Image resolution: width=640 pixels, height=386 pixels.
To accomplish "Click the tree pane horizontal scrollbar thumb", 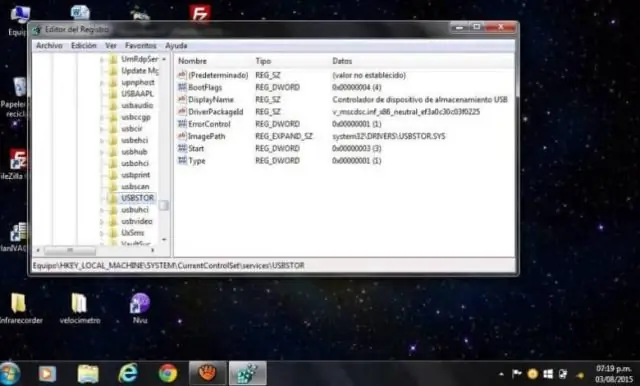I will point(70,250).
